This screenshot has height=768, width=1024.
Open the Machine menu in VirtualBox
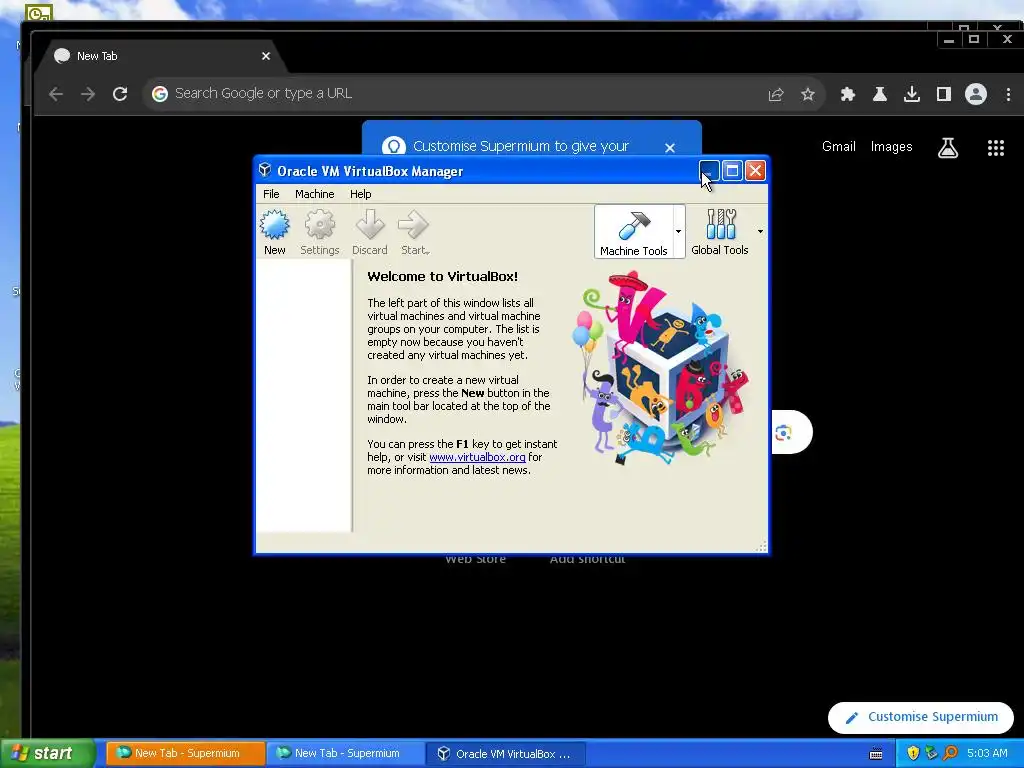[314, 194]
